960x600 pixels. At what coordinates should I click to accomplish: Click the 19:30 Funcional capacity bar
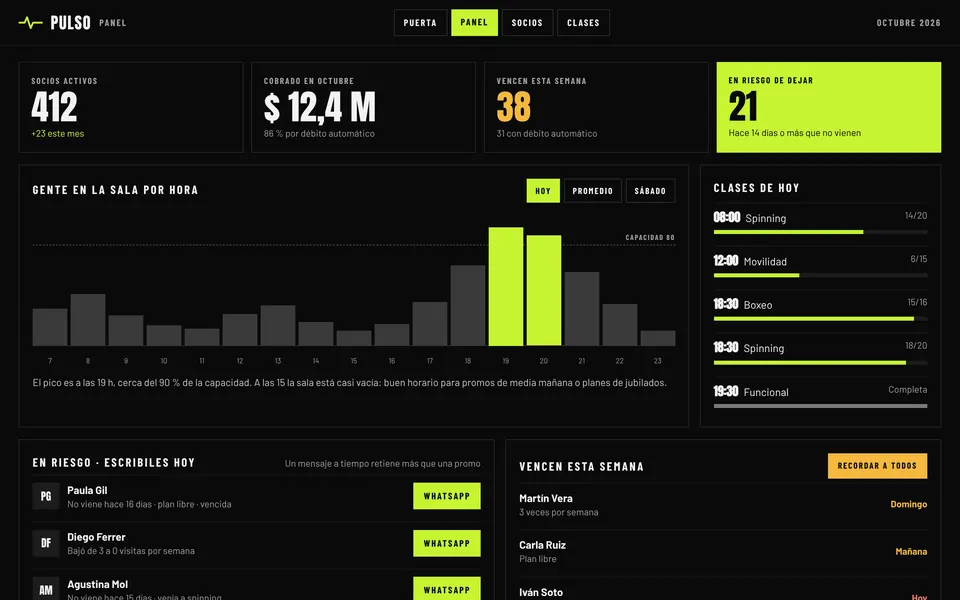pos(820,406)
